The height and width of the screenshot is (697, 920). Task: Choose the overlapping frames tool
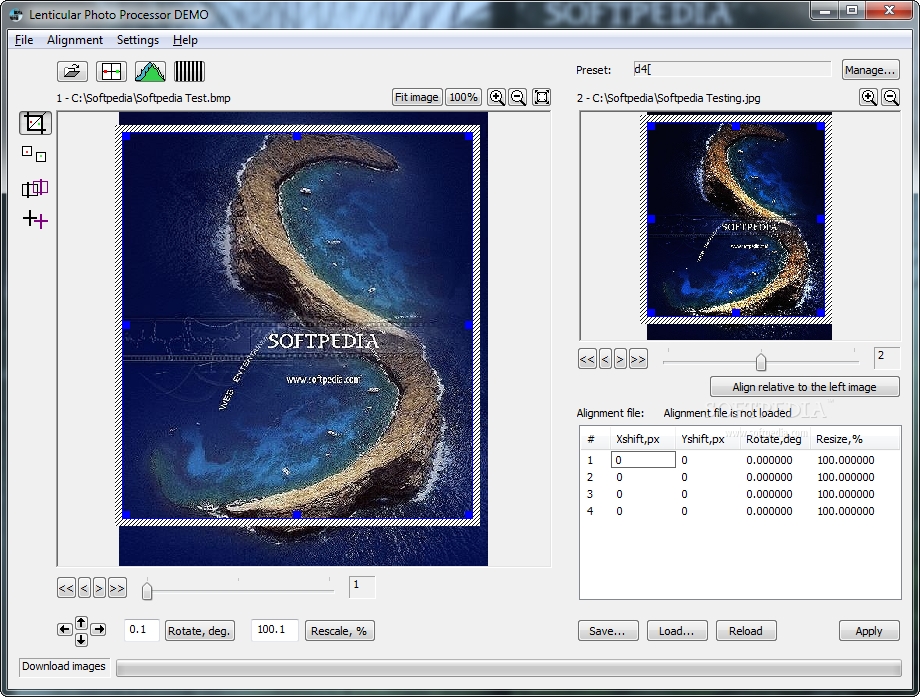click(x=35, y=188)
